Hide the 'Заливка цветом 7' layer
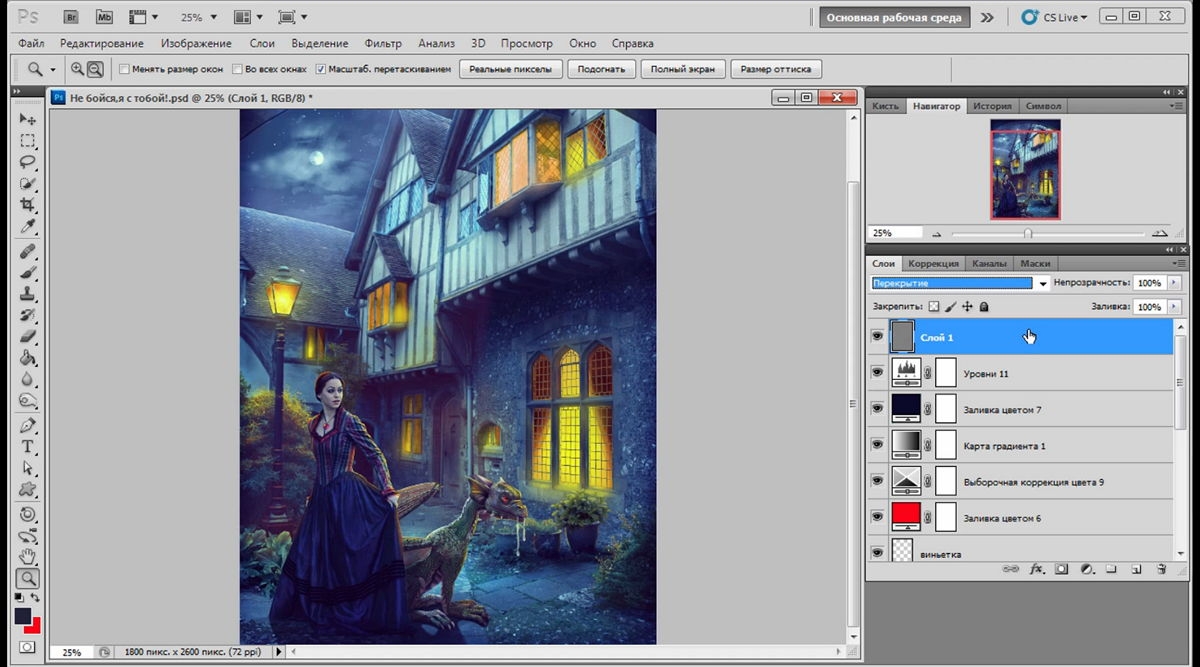Image resolution: width=1200 pixels, height=667 pixels. point(877,409)
